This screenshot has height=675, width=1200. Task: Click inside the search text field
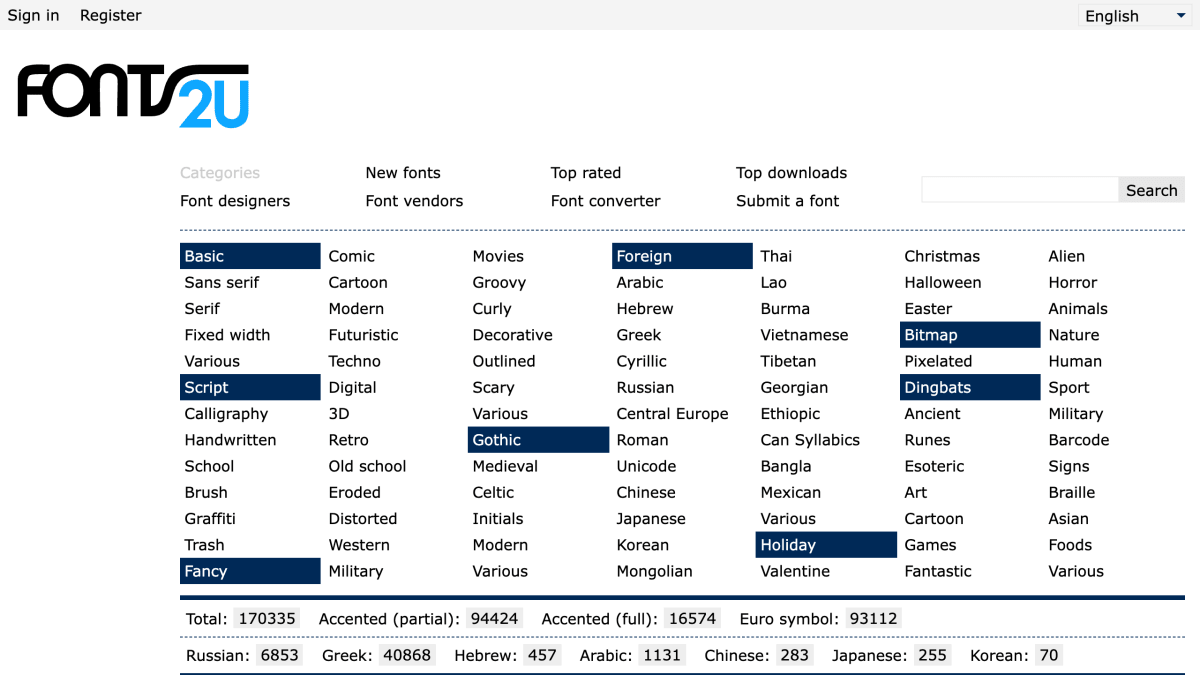[x=1019, y=190]
